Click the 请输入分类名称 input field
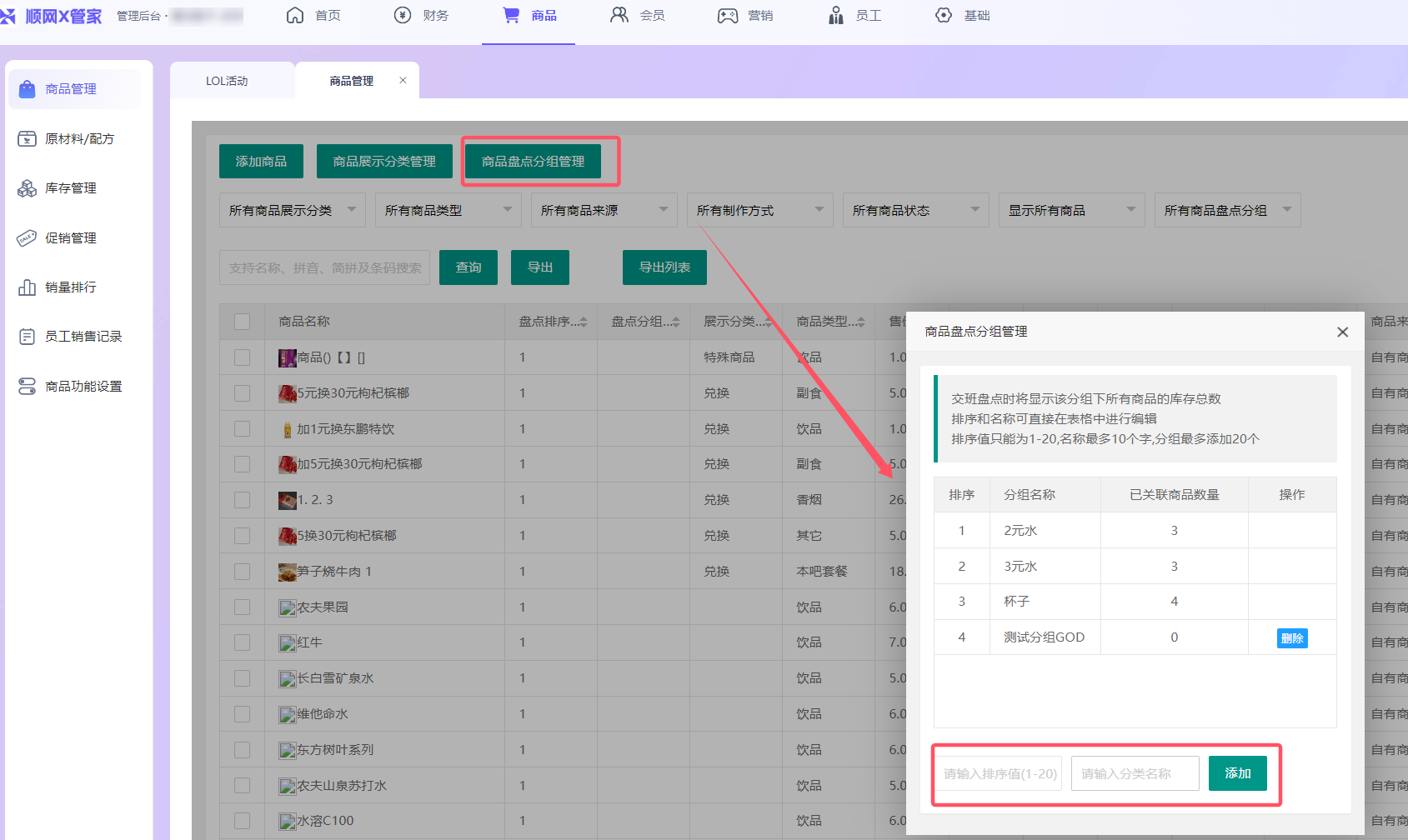This screenshot has width=1408, height=840. (1135, 773)
